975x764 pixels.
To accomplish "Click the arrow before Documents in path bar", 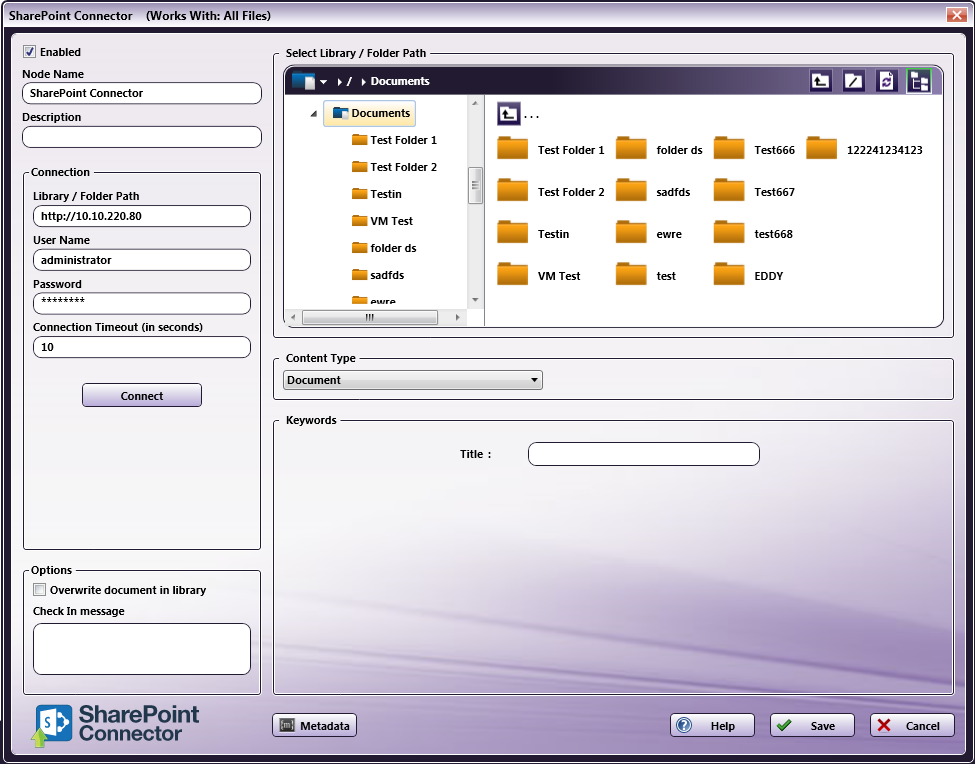I will pyautogui.click(x=363, y=81).
